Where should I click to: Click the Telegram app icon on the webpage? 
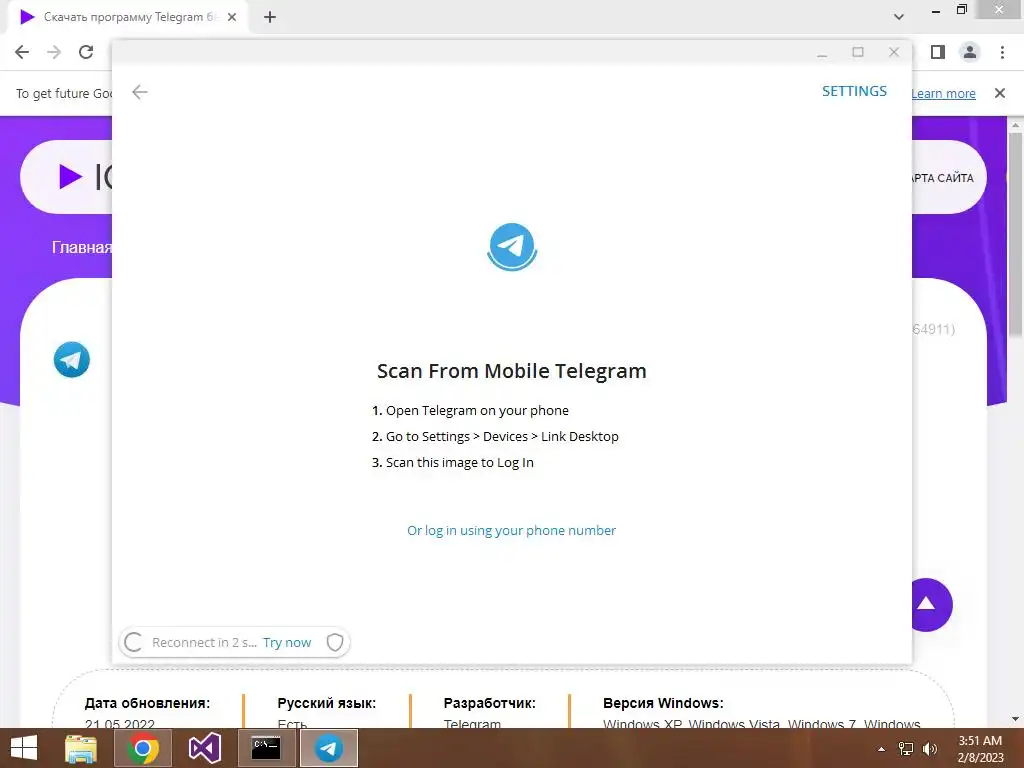72,359
